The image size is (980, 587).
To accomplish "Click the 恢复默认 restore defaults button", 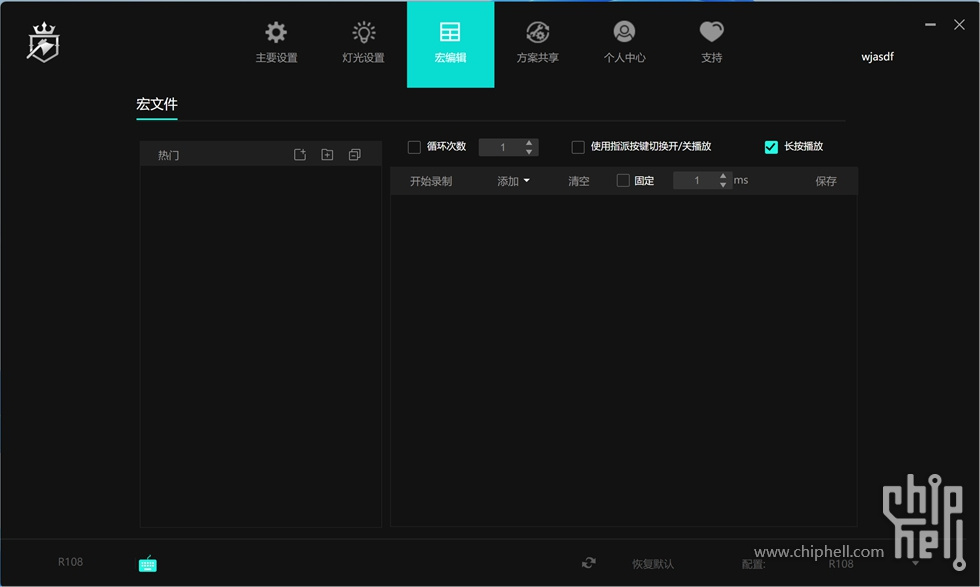I will click(653, 564).
